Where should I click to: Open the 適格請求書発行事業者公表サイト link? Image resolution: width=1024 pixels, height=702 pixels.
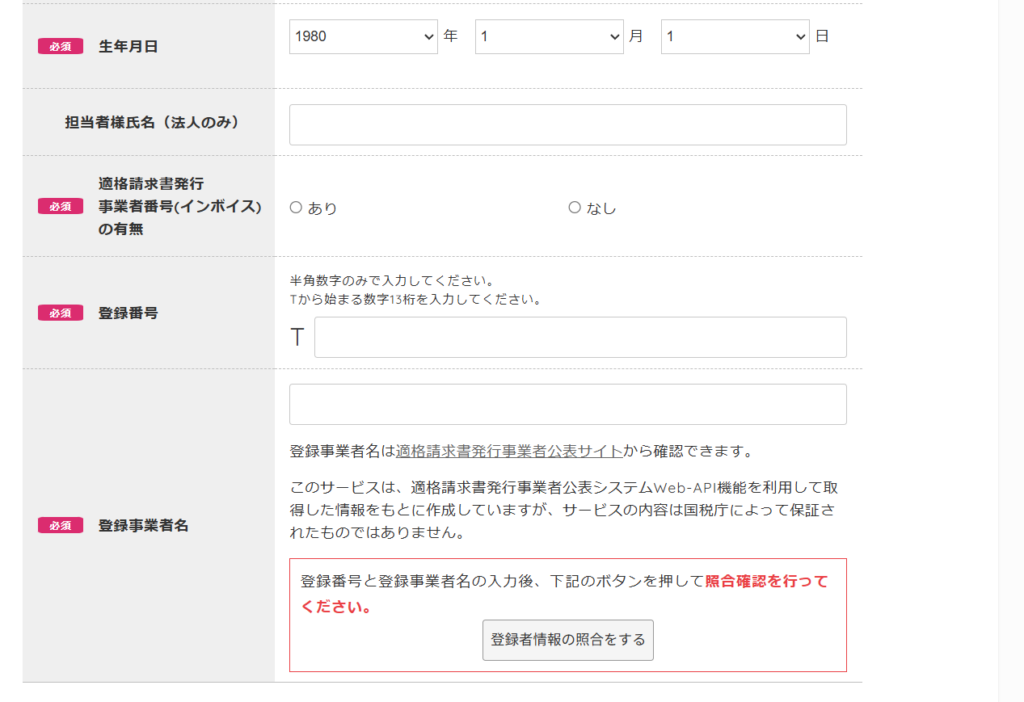(x=509, y=451)
